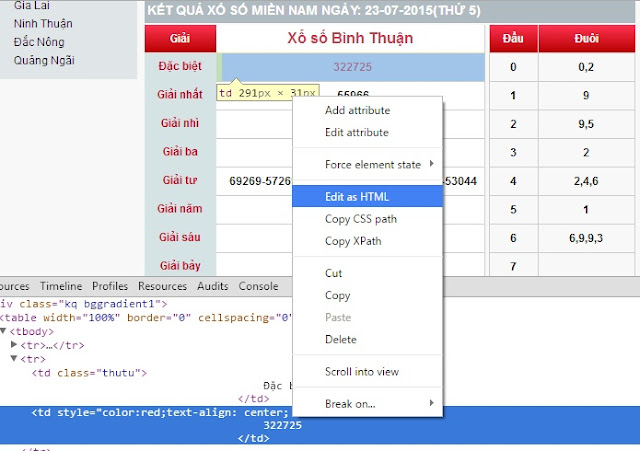The height and width of the screenshot is (451, 640).
Task: Click Đặc biệt row label
Action: coord(180,66)
